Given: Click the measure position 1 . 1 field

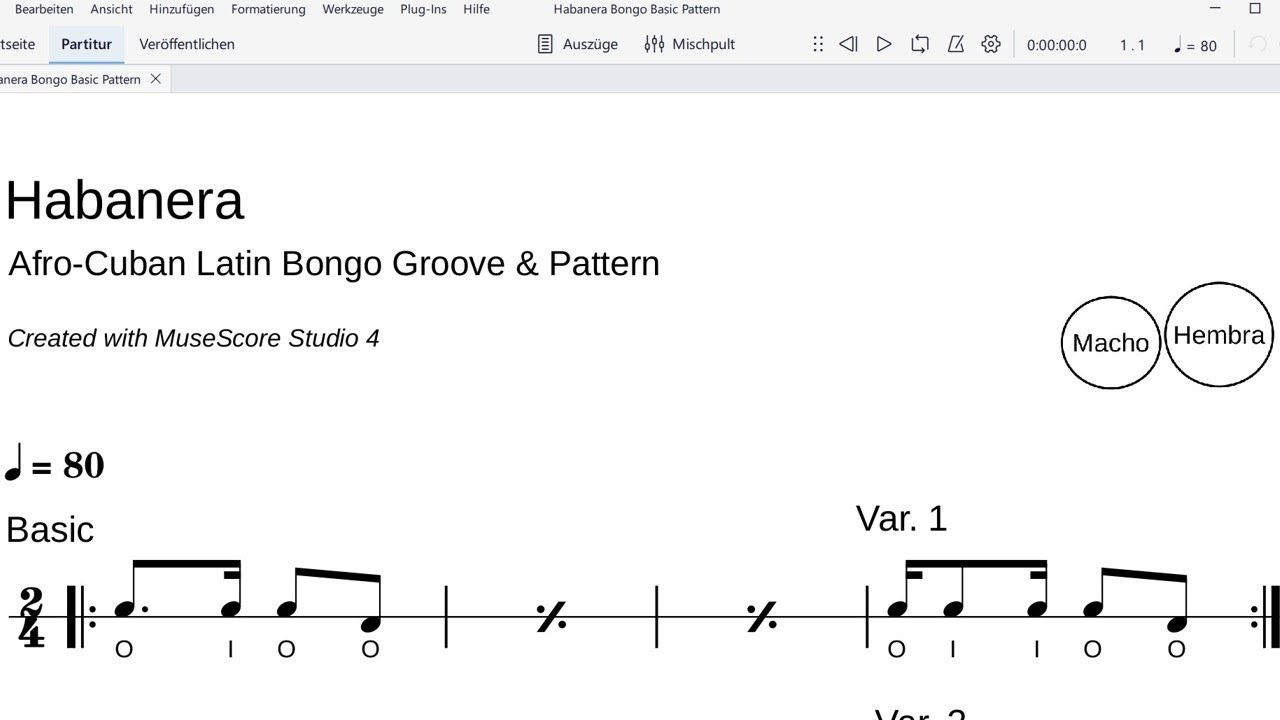Looking at the screenshot, I should pos(1132,45).
